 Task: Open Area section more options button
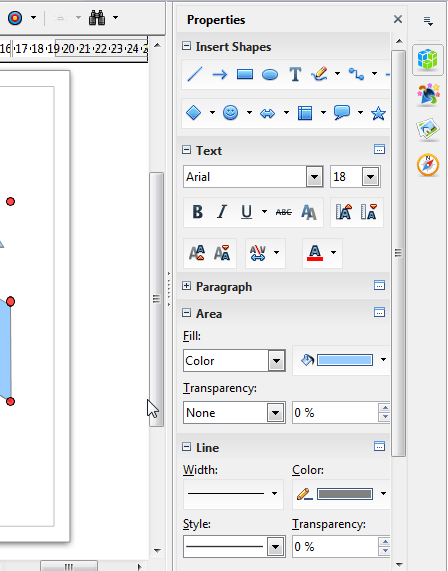point(380,312)
